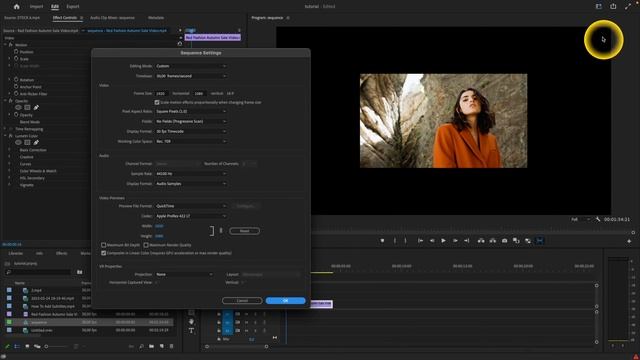640x360 pixels.
Task: Click the rectangle mask icon under Opacity
Action: coord(27,108)
